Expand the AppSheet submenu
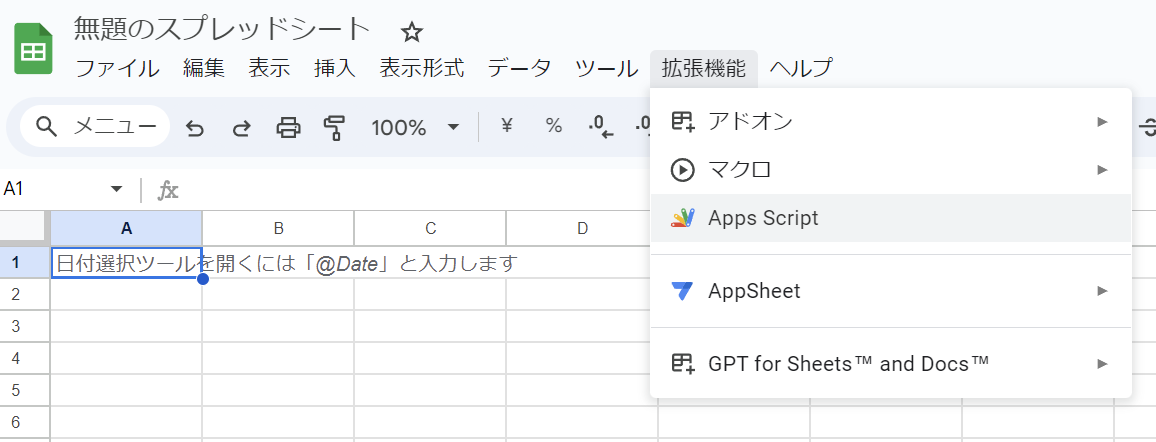The height and width of the screenshot is (442, 1156). pyautogui.click(x=891, y=290)
